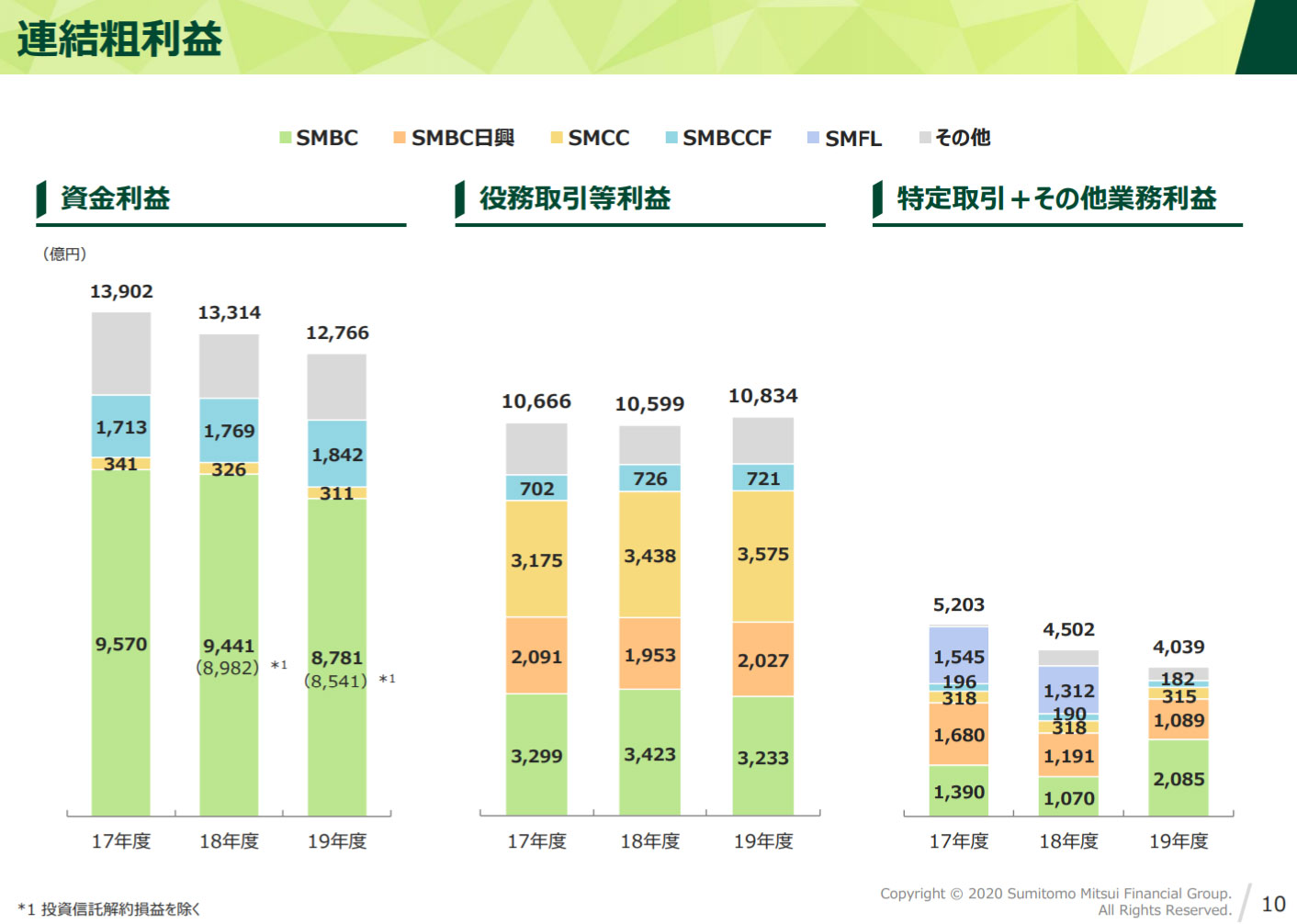The height and width of the screenshot is (924, 1297).
Task: Click the gray その他 legend swatch
Action: (925, 138)
